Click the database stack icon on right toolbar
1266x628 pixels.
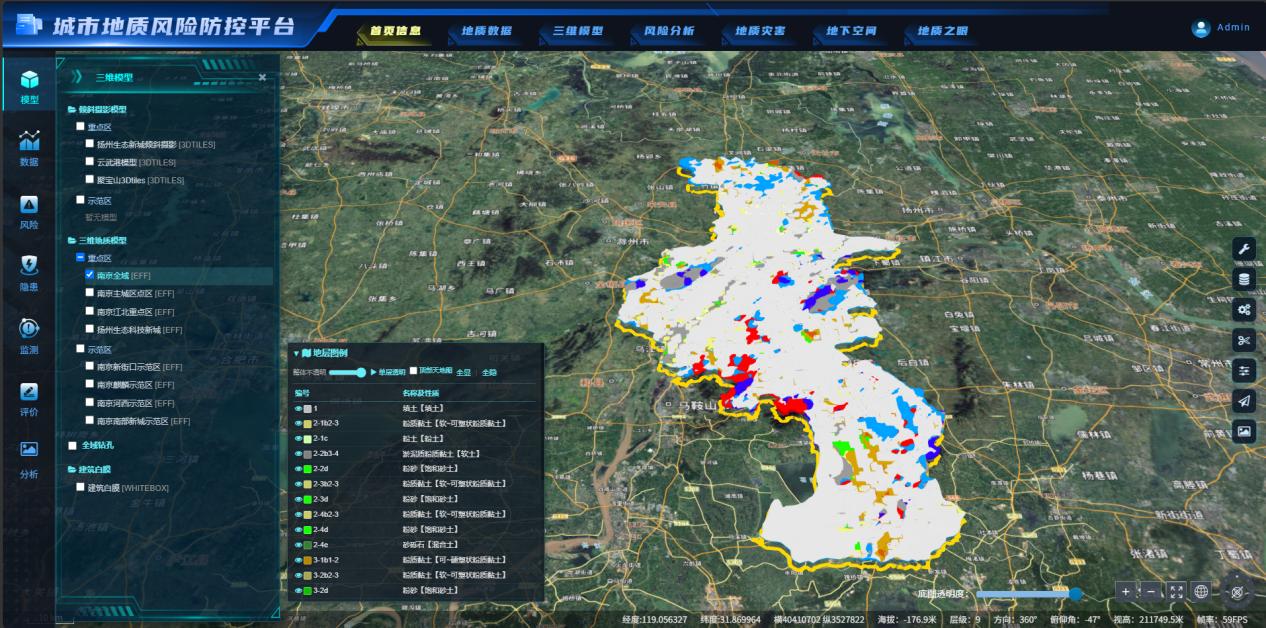1244,279
